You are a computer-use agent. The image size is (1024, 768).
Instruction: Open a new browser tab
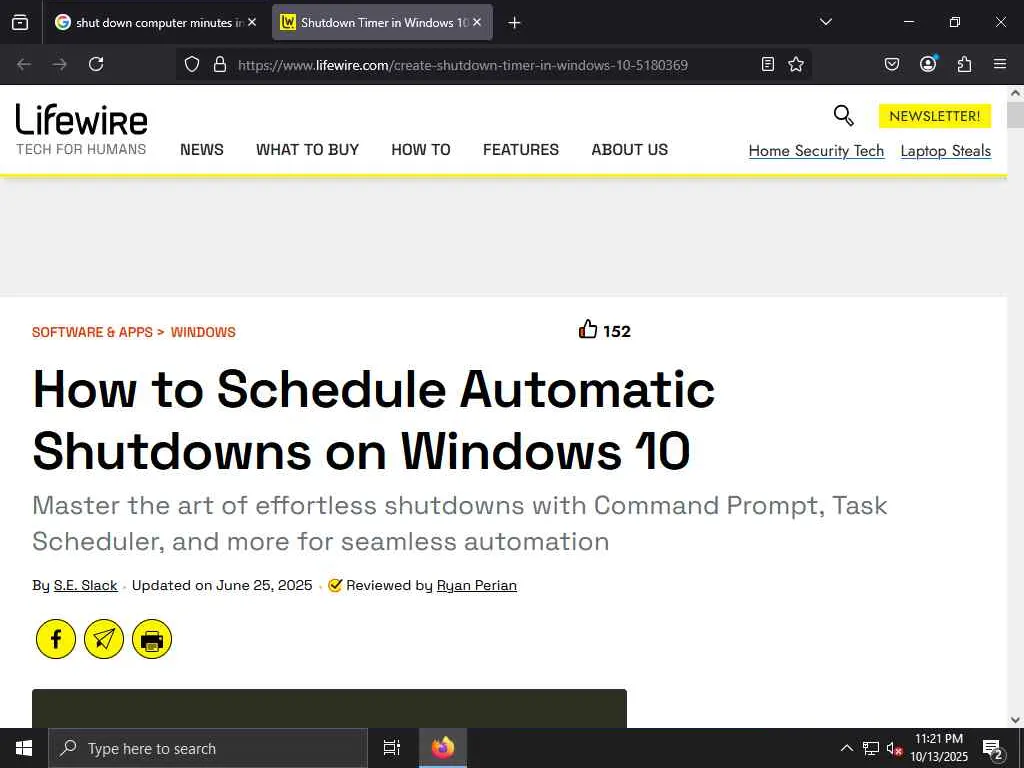[515, 23]
